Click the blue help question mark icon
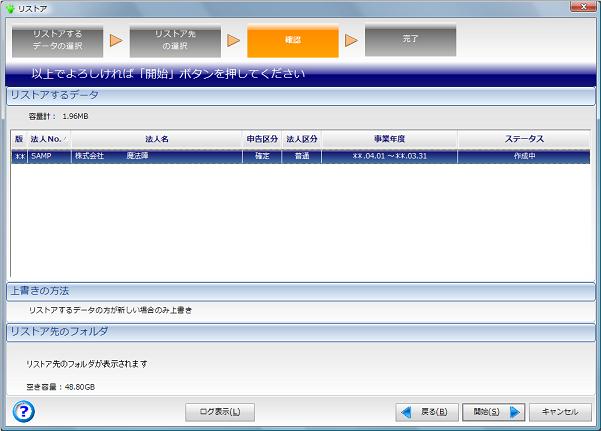601x431 pixels. 23,411
